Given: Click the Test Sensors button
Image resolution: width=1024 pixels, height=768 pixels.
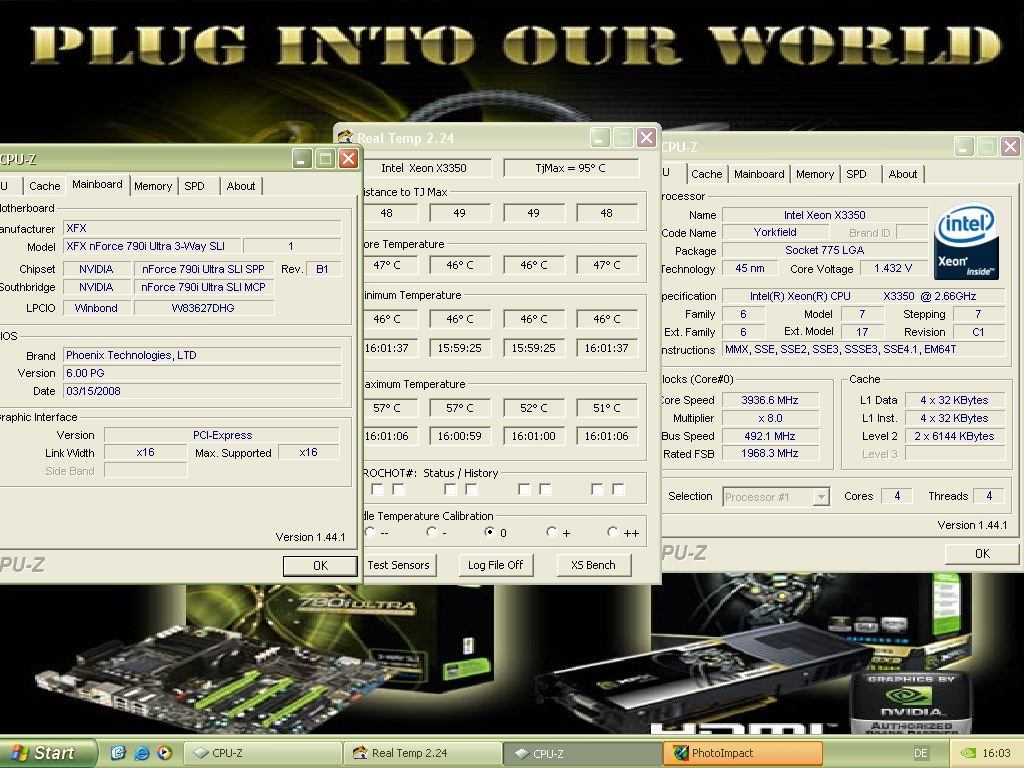Looking at the screenshot, I should [398, 565].
